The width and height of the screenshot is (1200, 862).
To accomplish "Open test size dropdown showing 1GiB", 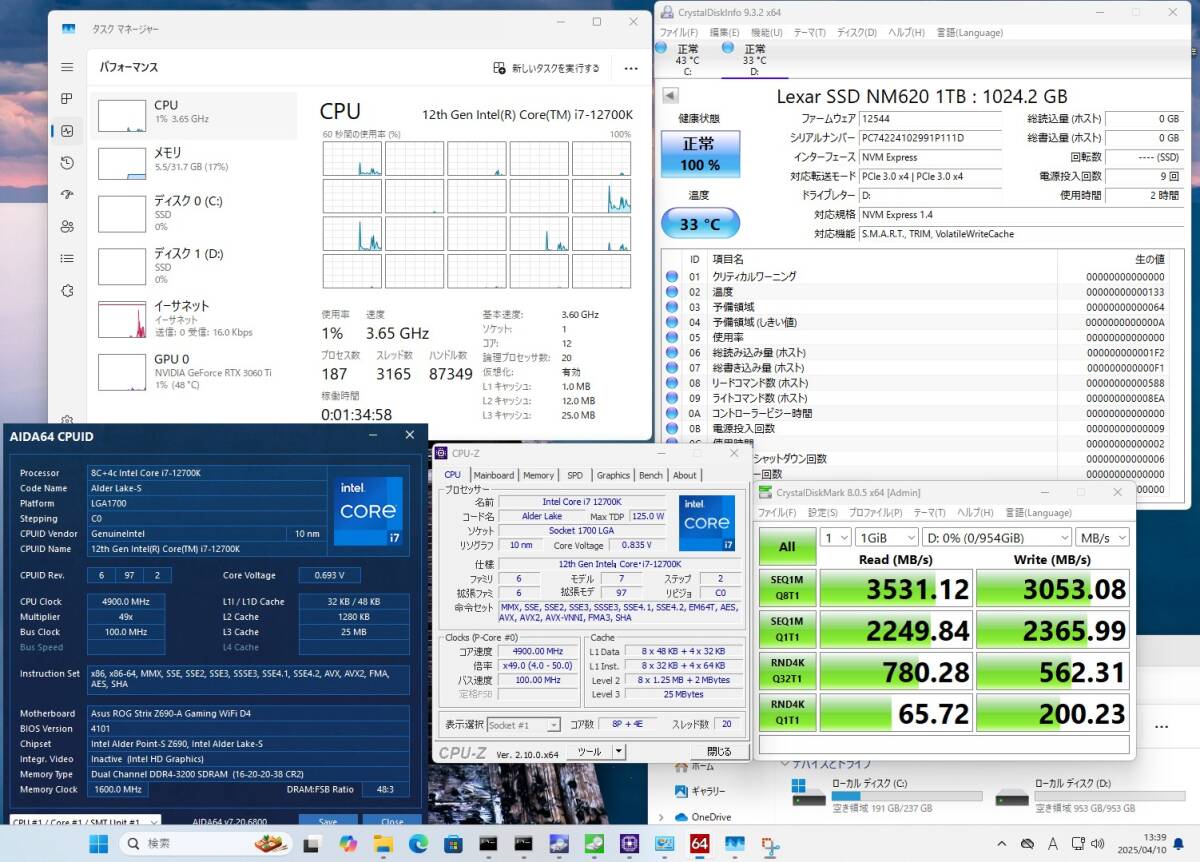I will (x=886, y=537).
